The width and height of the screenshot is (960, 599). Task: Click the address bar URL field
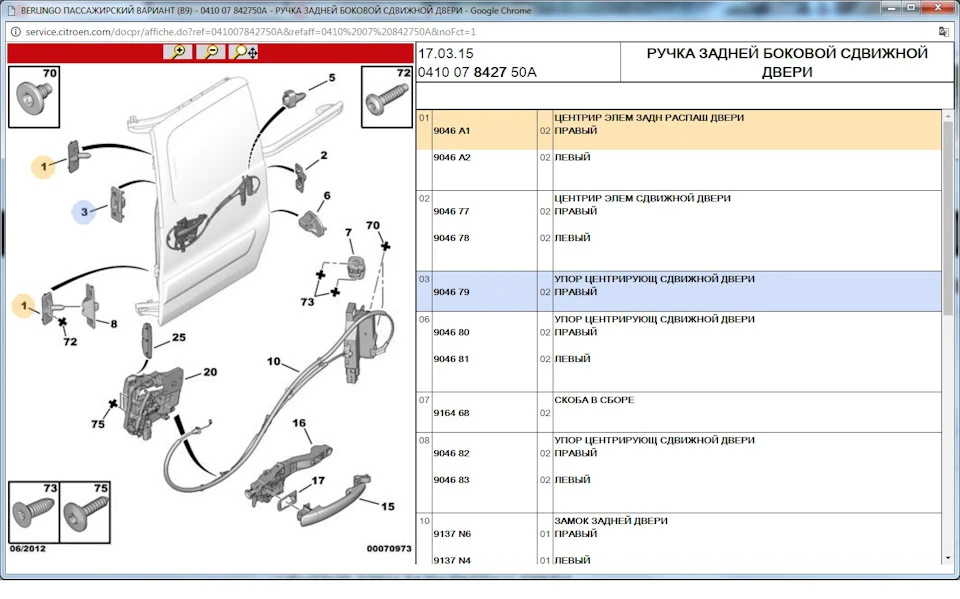click(x=251, y=32)
